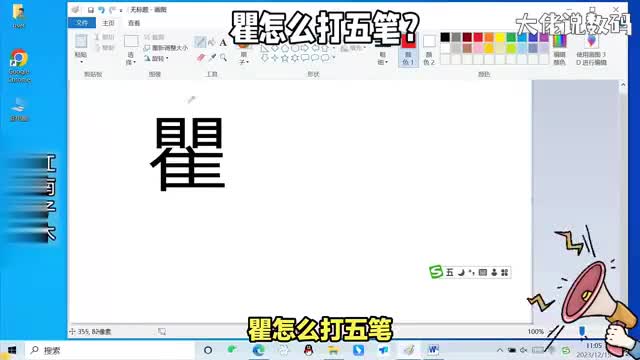Choose the four-point star shape
Image resolution: width=640 pixels, height=360 pixels.
point(274,58)
